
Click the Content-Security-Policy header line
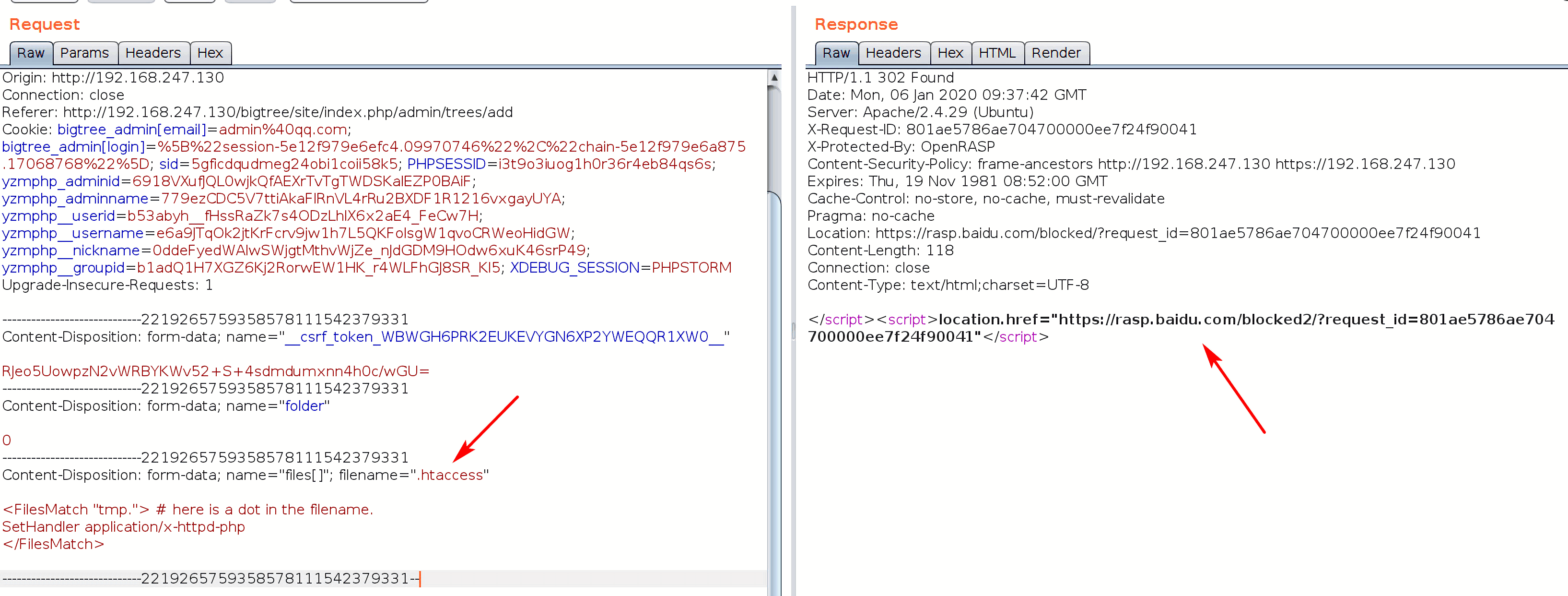point(1131,164)
